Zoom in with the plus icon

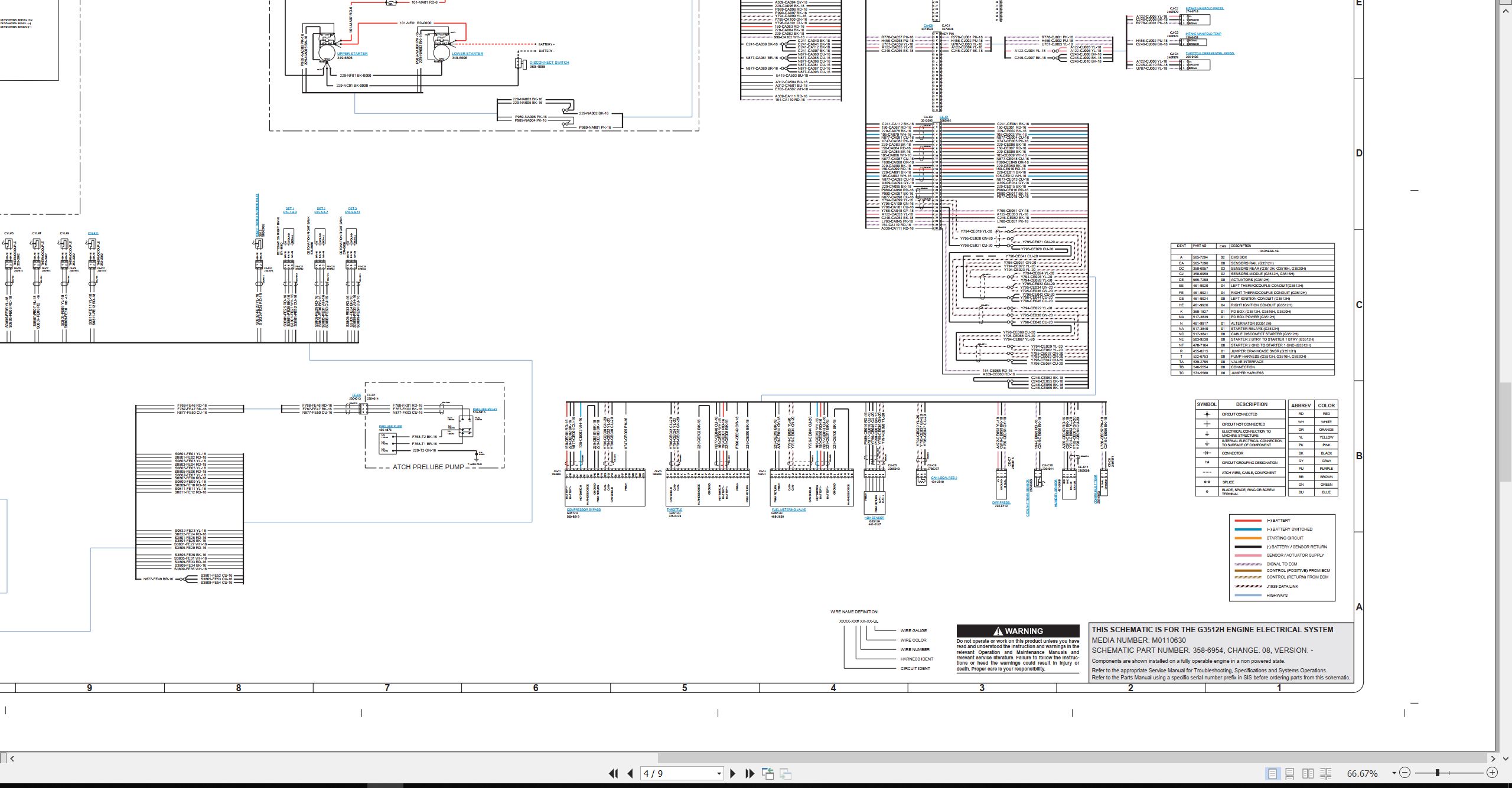pos(1493,773)
